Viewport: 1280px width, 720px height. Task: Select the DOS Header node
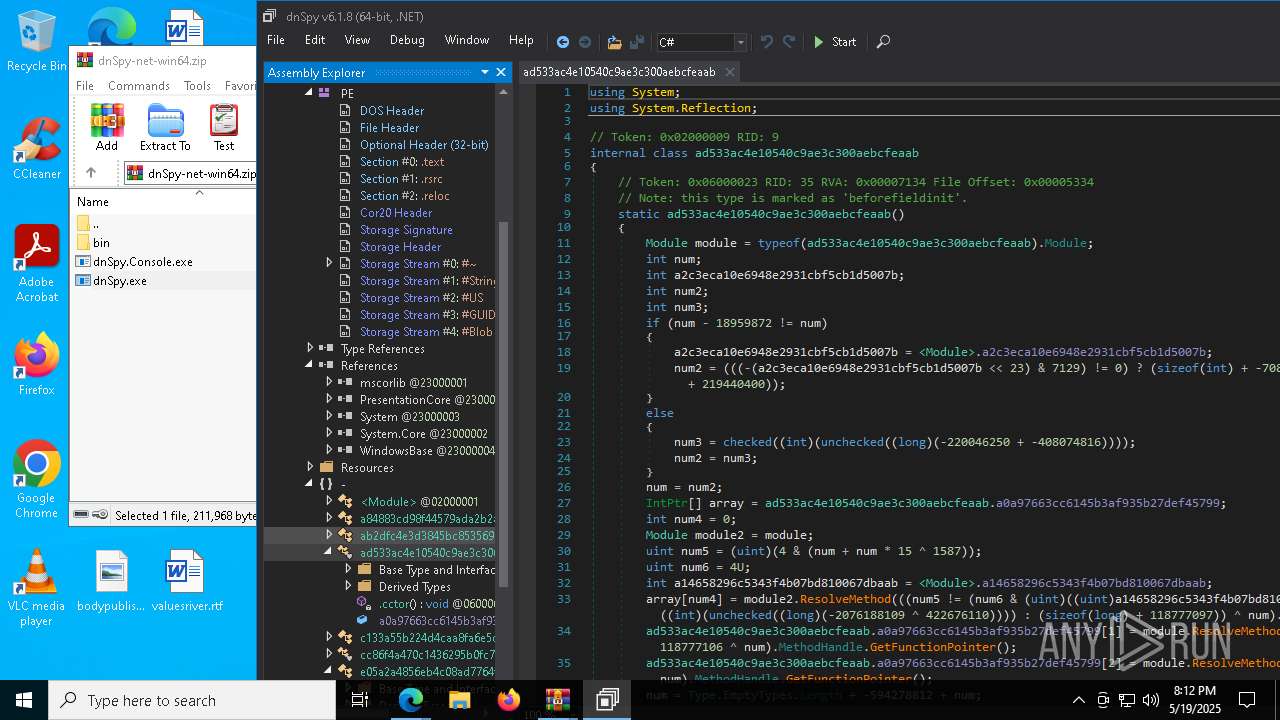[391, 111]
